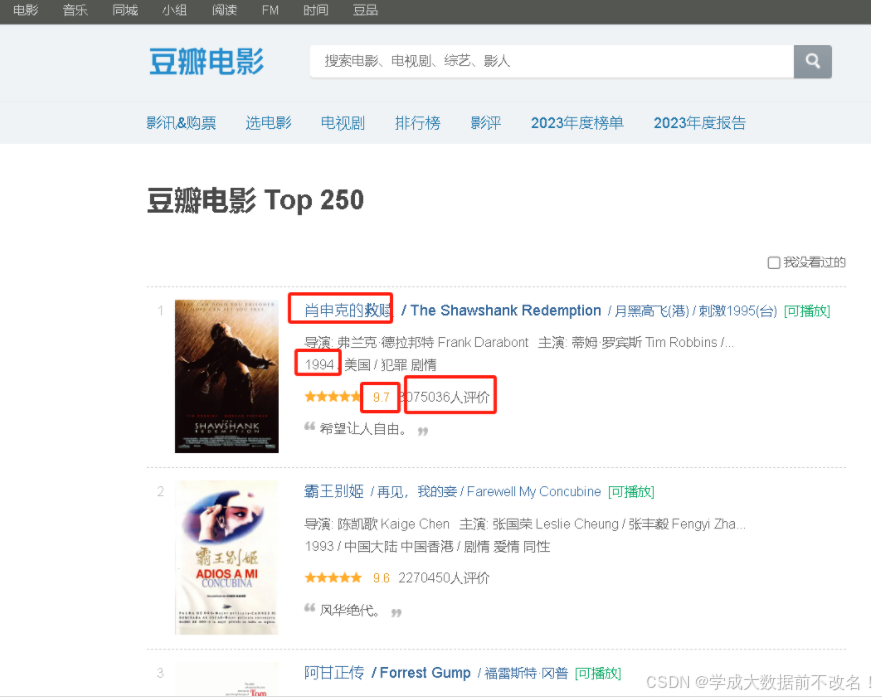This screenshot has height=697, width=882.
Task: Click the 1994 / 美国 / 犯罪 剧情 line
Action: (x=370, y=365)
